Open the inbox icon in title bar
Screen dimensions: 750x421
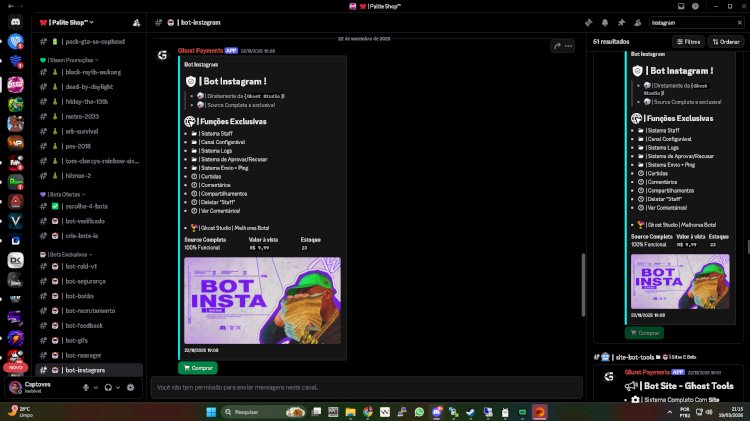pos(681,6)
